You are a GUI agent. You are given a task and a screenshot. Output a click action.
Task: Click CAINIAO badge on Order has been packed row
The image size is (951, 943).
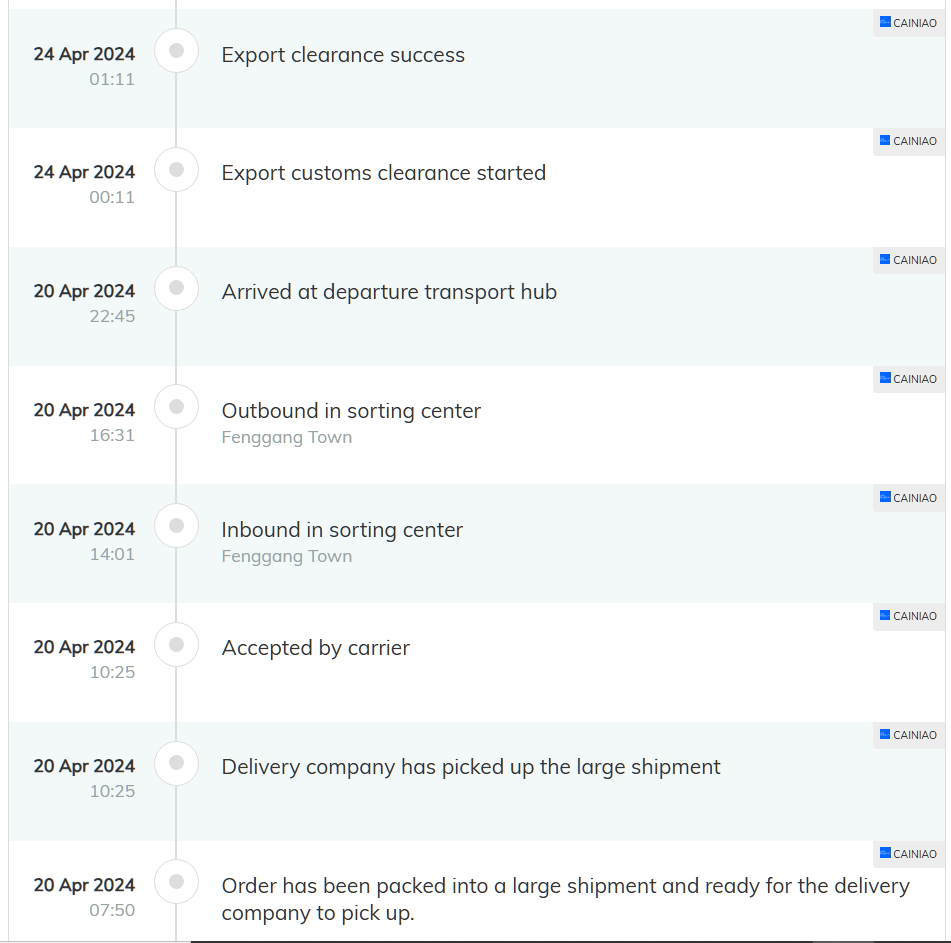[x=909, y=854]
